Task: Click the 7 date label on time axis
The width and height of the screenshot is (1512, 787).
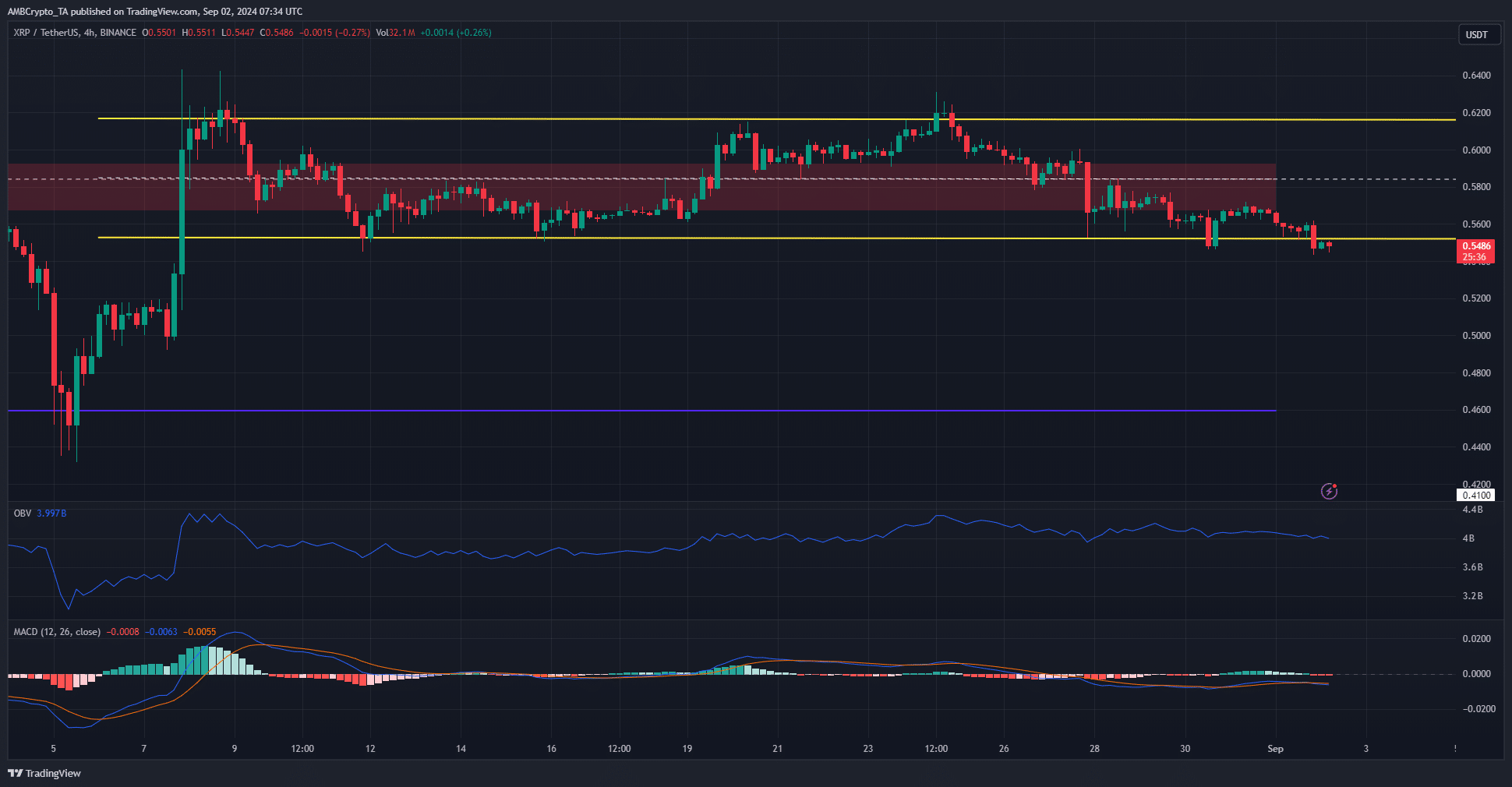Action: (x=143, y=749)
